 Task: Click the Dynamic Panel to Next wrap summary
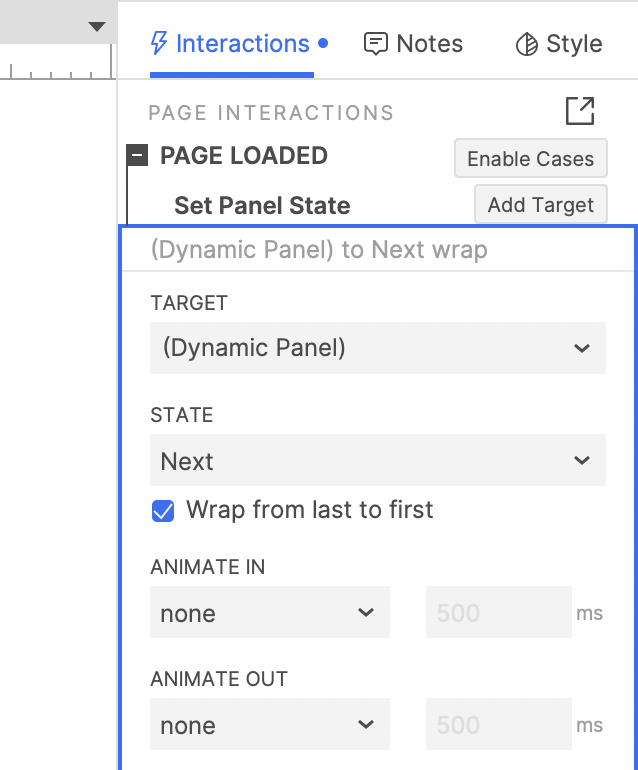click(319, 250)
